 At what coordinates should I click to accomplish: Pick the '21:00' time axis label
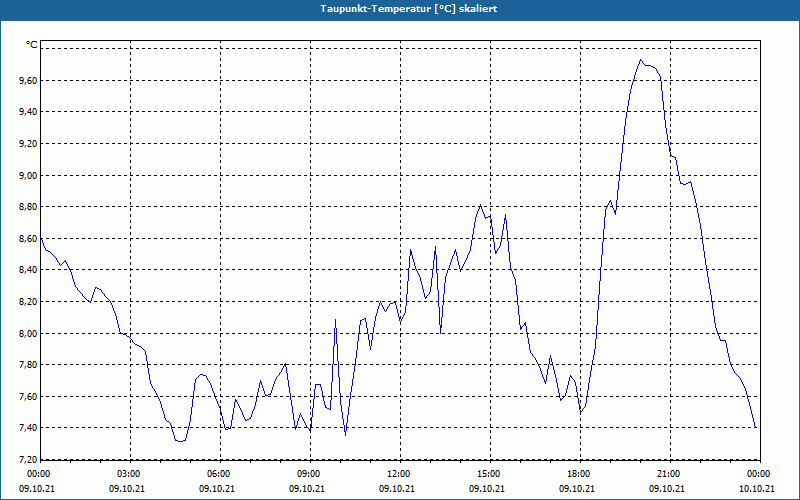click(667, 474)
